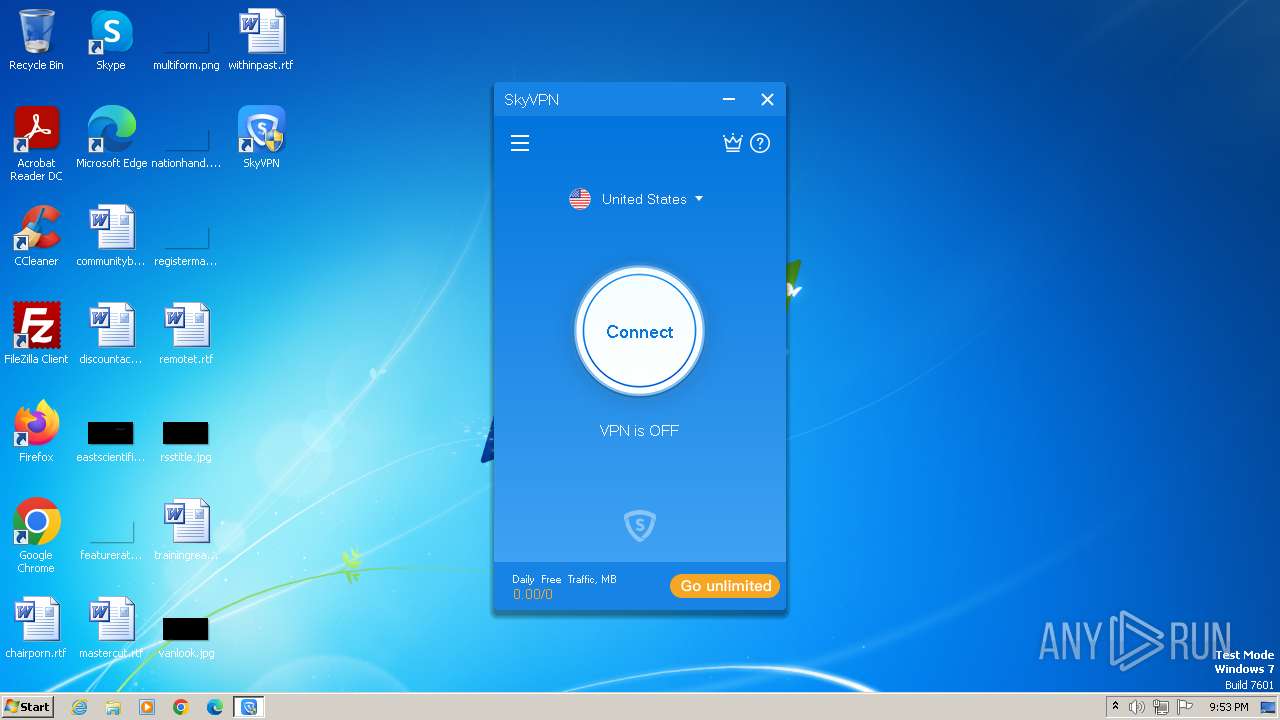Viewport: 1280px width, 720px height.
Task: Select the Skype desktop shortcut
Action: tap(111, 40)
